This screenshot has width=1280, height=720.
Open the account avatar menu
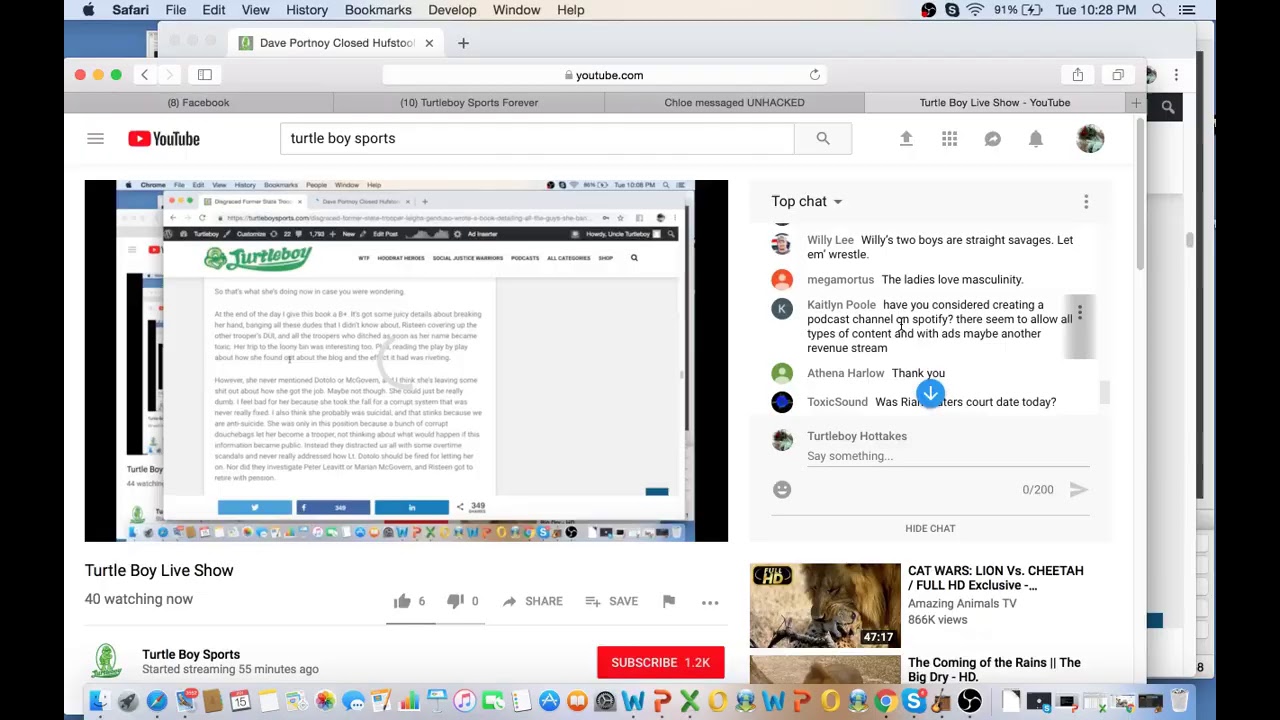[x=1090, y=139]
